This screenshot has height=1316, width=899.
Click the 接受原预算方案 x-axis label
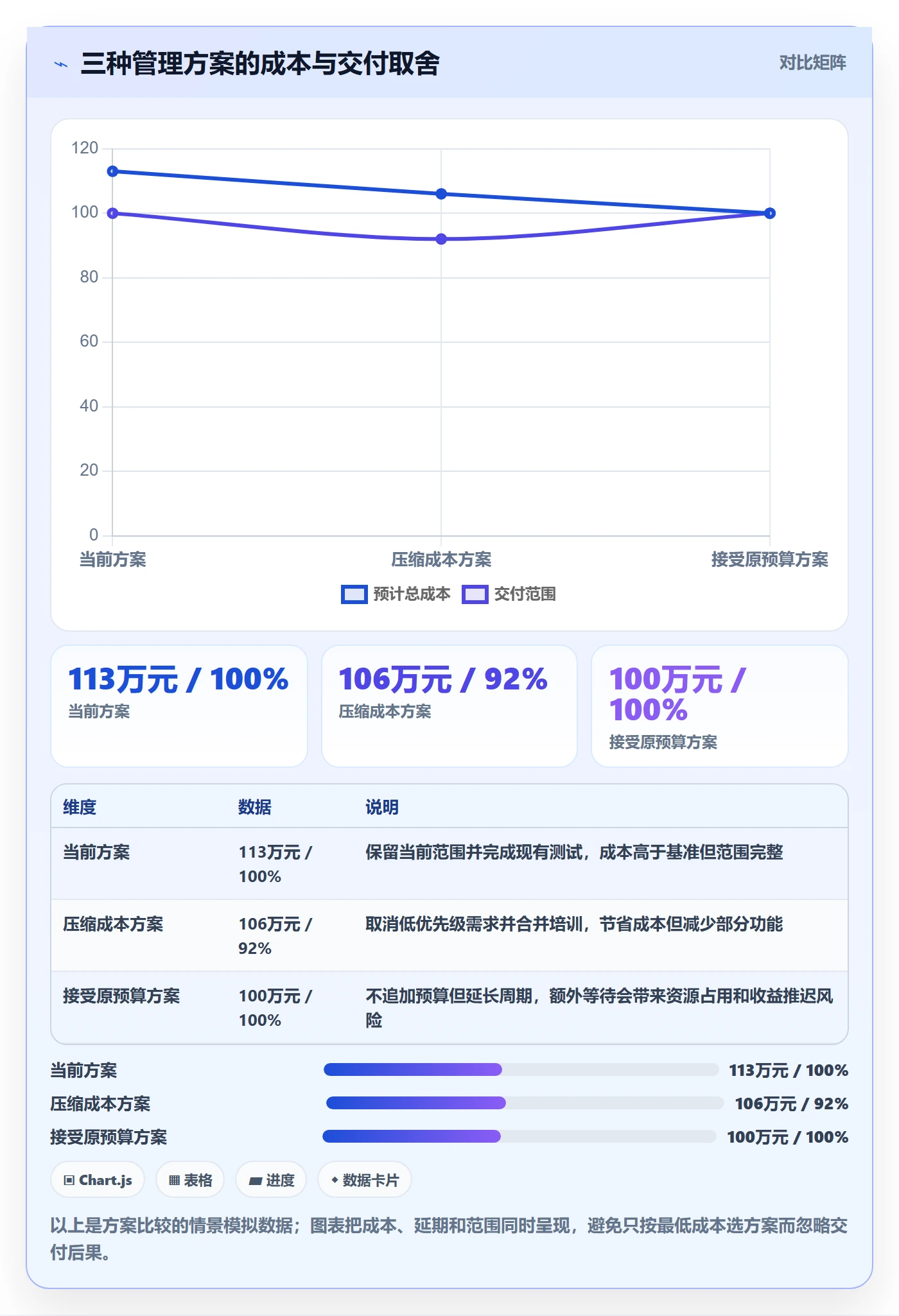[770, 560]
